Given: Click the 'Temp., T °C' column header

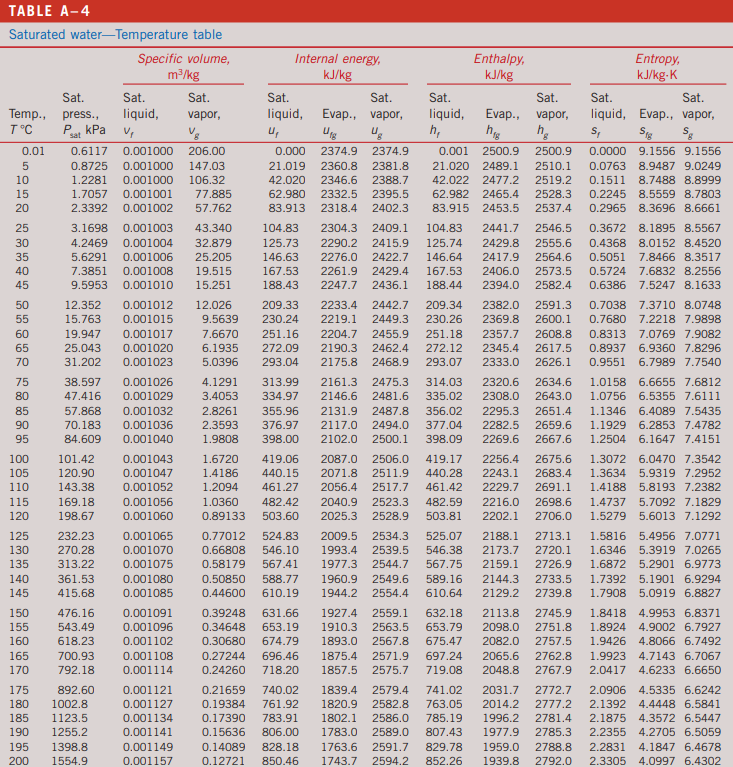Looking at the screenshot, I should tap(27, 122).
